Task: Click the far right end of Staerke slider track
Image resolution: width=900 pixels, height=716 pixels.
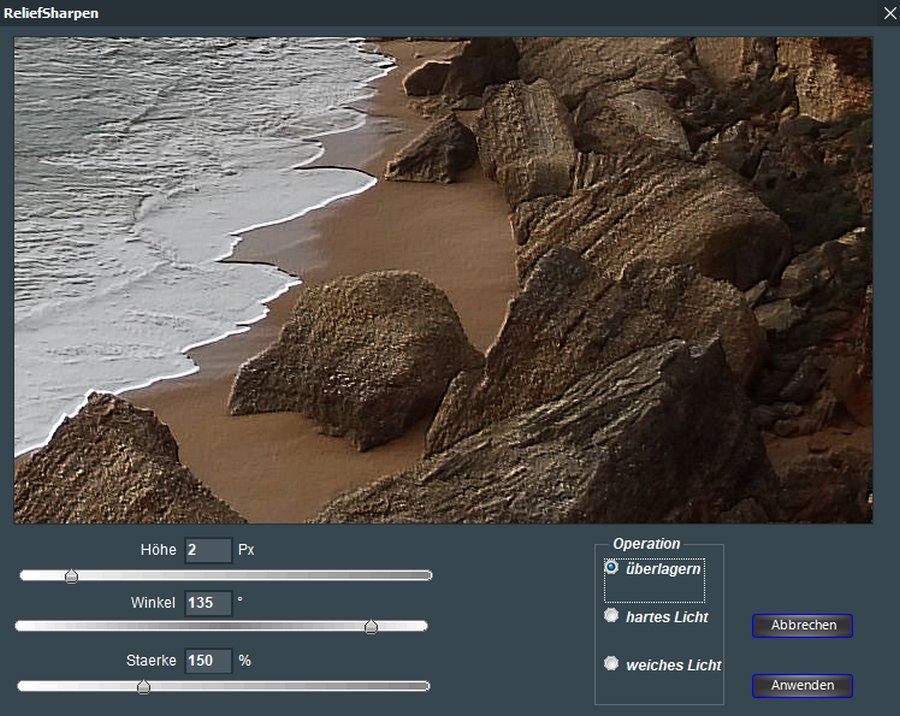Action: 426,686
